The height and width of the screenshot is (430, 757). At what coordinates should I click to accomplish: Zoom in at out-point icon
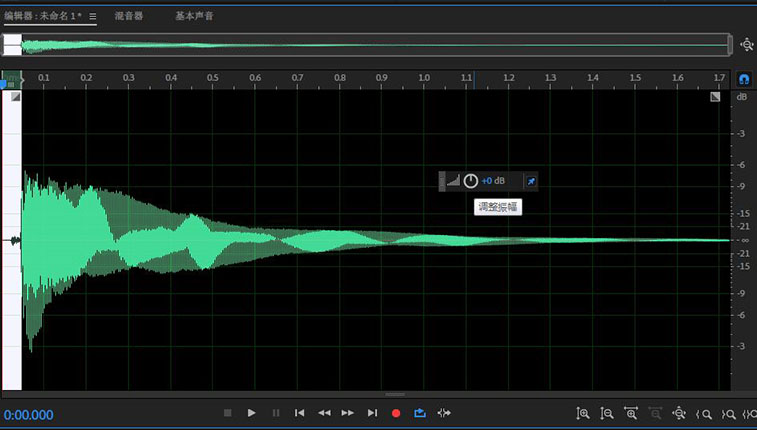[x=729, y=414]
